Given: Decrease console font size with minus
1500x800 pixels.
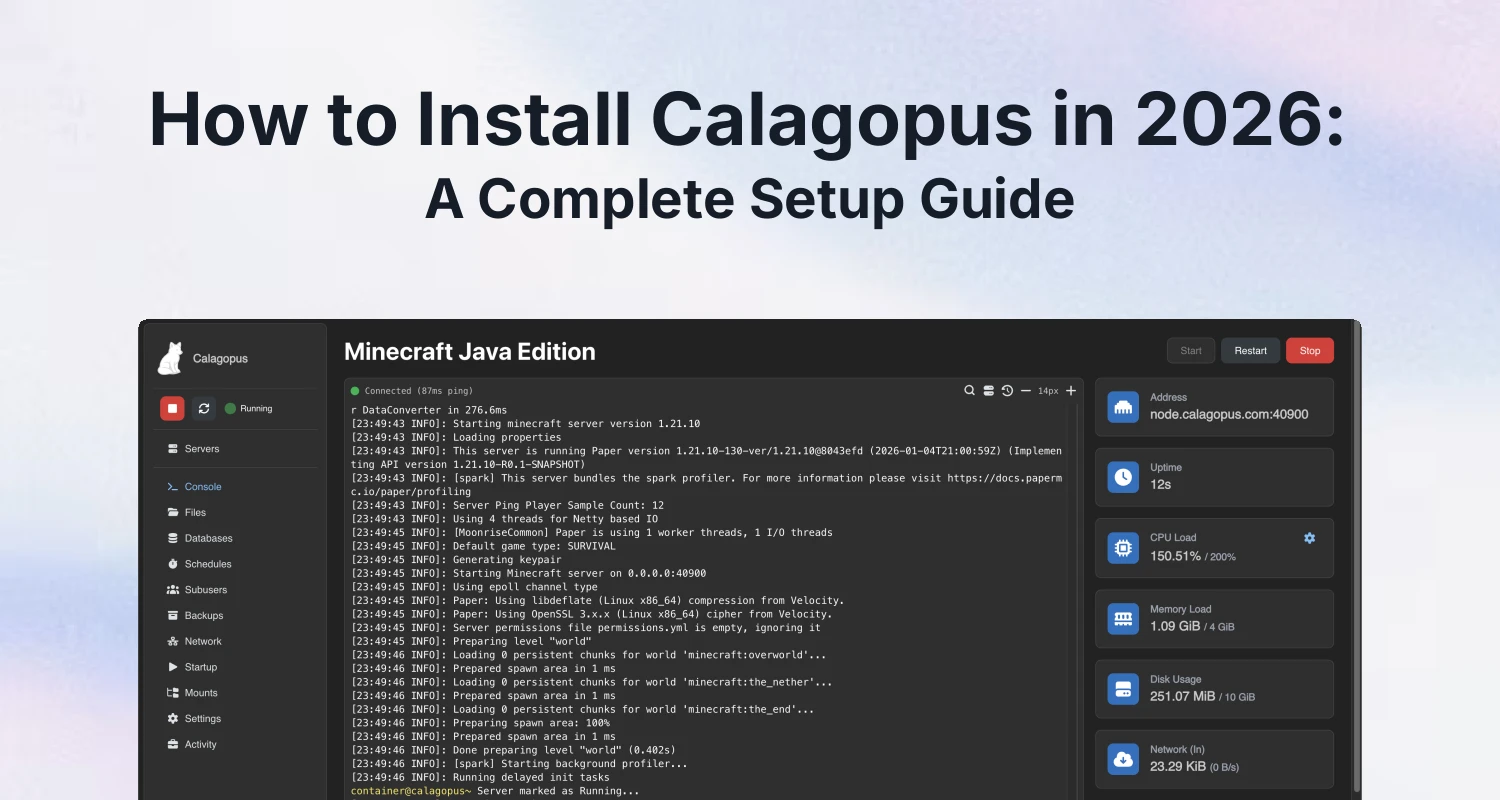Looking at the screenshot, I should click(x=1026, y=391).
